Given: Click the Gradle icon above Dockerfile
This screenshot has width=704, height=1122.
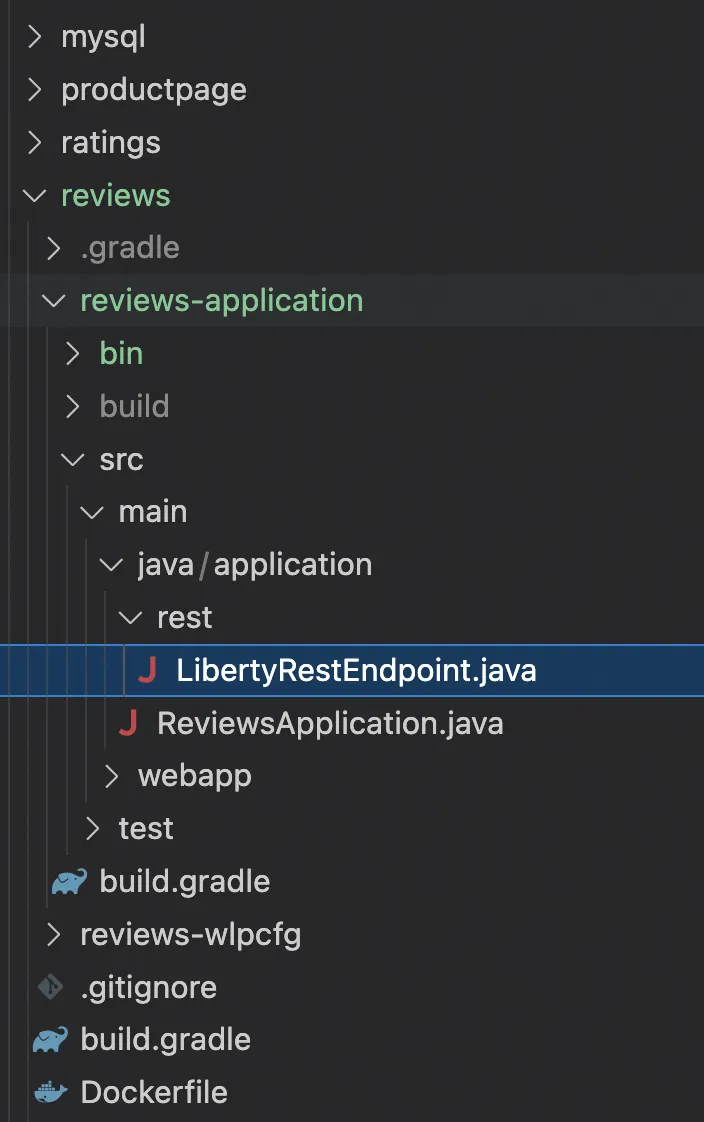Looking at the screenshot, I should click(50, 1040).
